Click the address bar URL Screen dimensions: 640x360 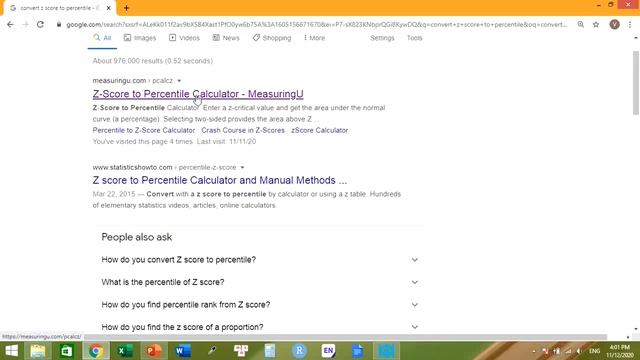(316, 24)
